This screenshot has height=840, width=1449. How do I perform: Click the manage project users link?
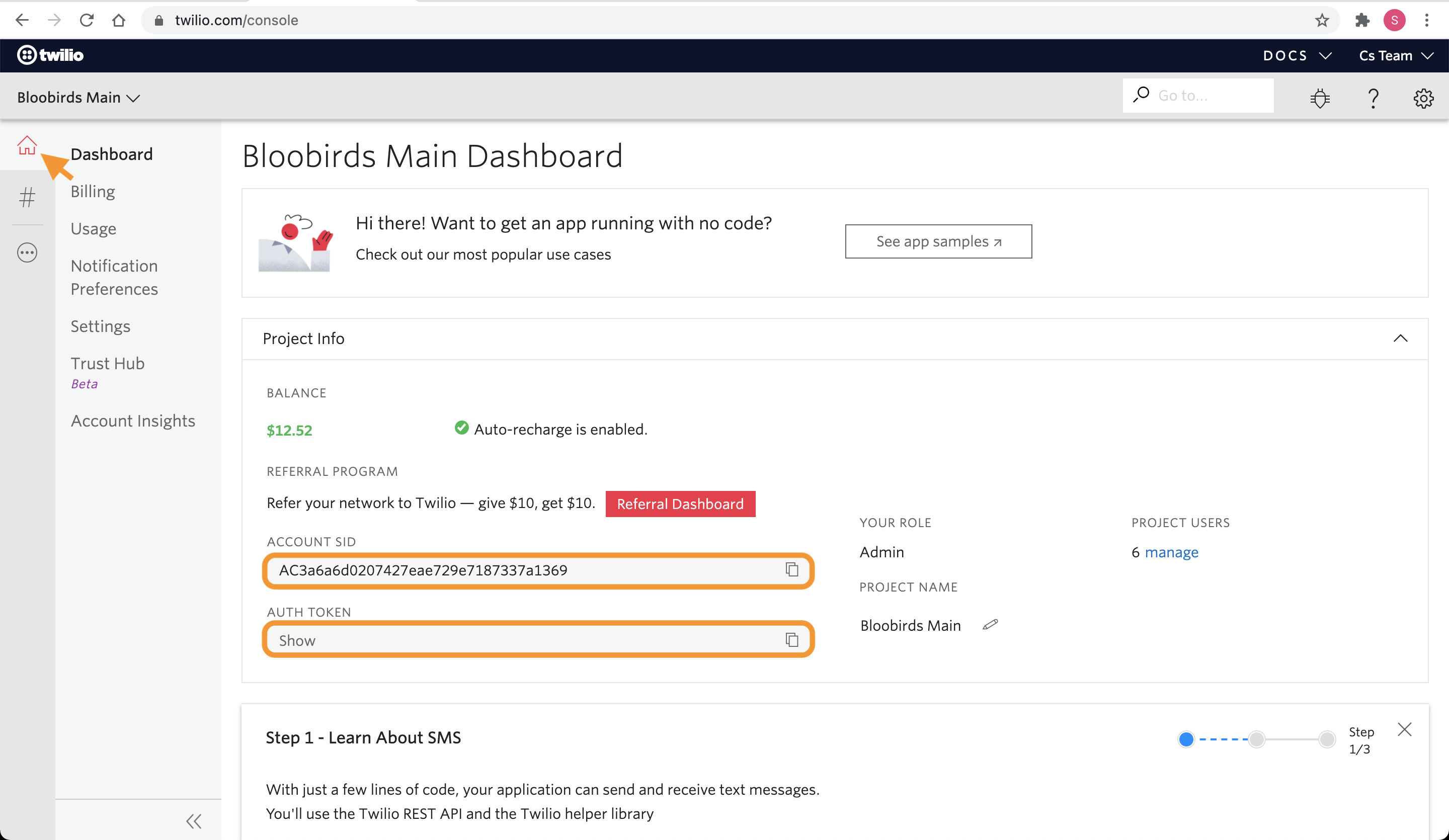[1171, 552]
